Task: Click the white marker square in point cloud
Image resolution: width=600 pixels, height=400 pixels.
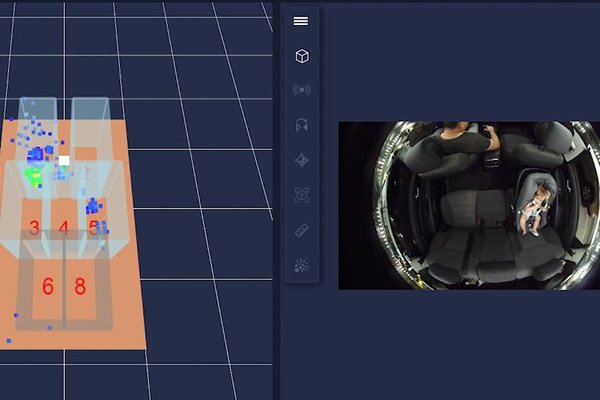Action: pos(64,160)
